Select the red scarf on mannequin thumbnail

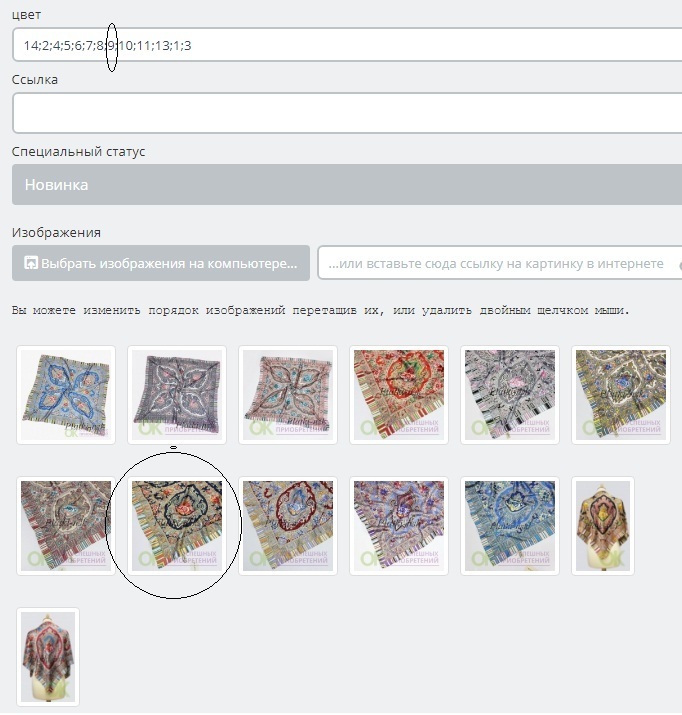point(48,657)
